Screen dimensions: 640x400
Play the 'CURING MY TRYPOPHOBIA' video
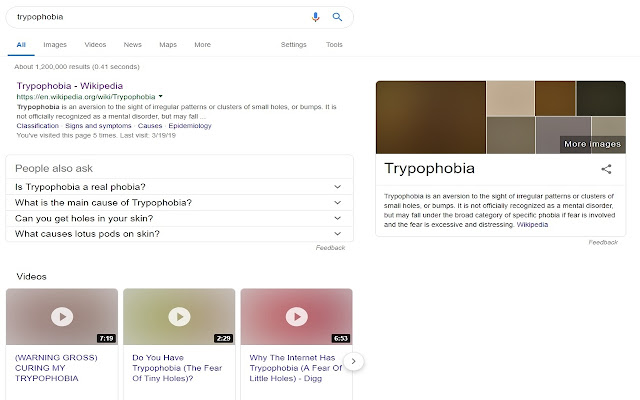coord(62,316)
